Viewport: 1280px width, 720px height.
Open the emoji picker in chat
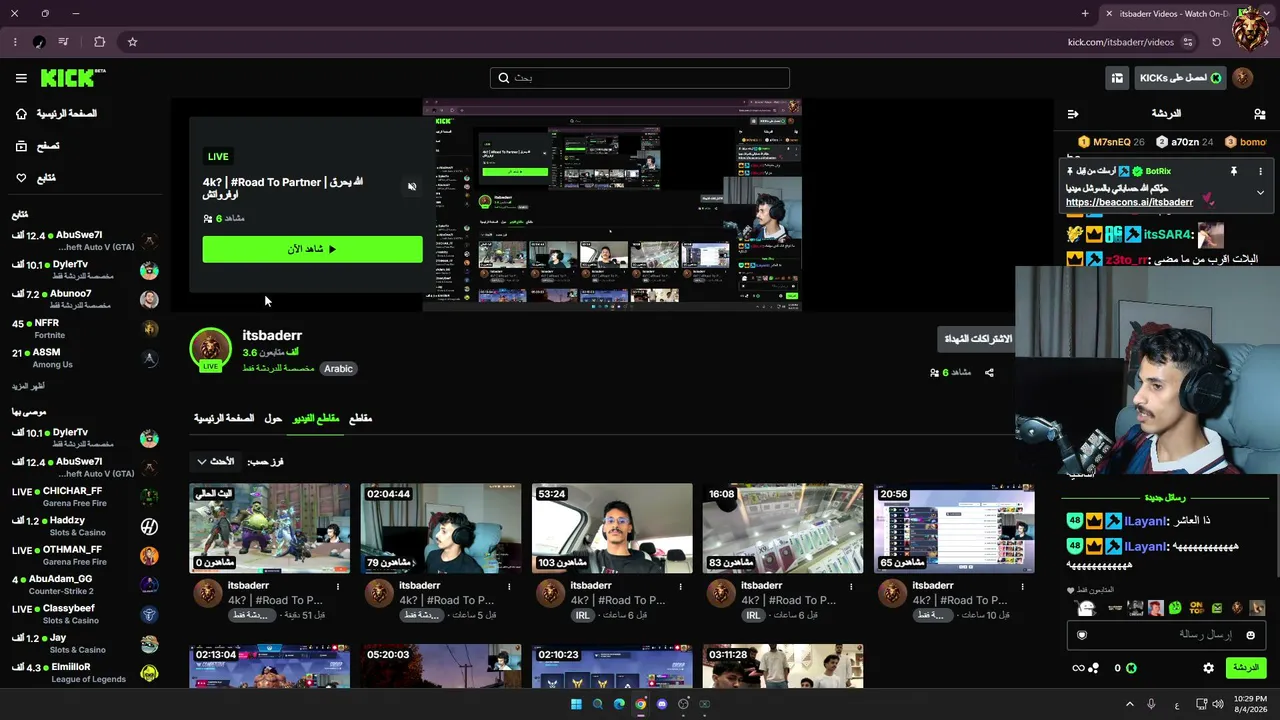pos(1250,635)
